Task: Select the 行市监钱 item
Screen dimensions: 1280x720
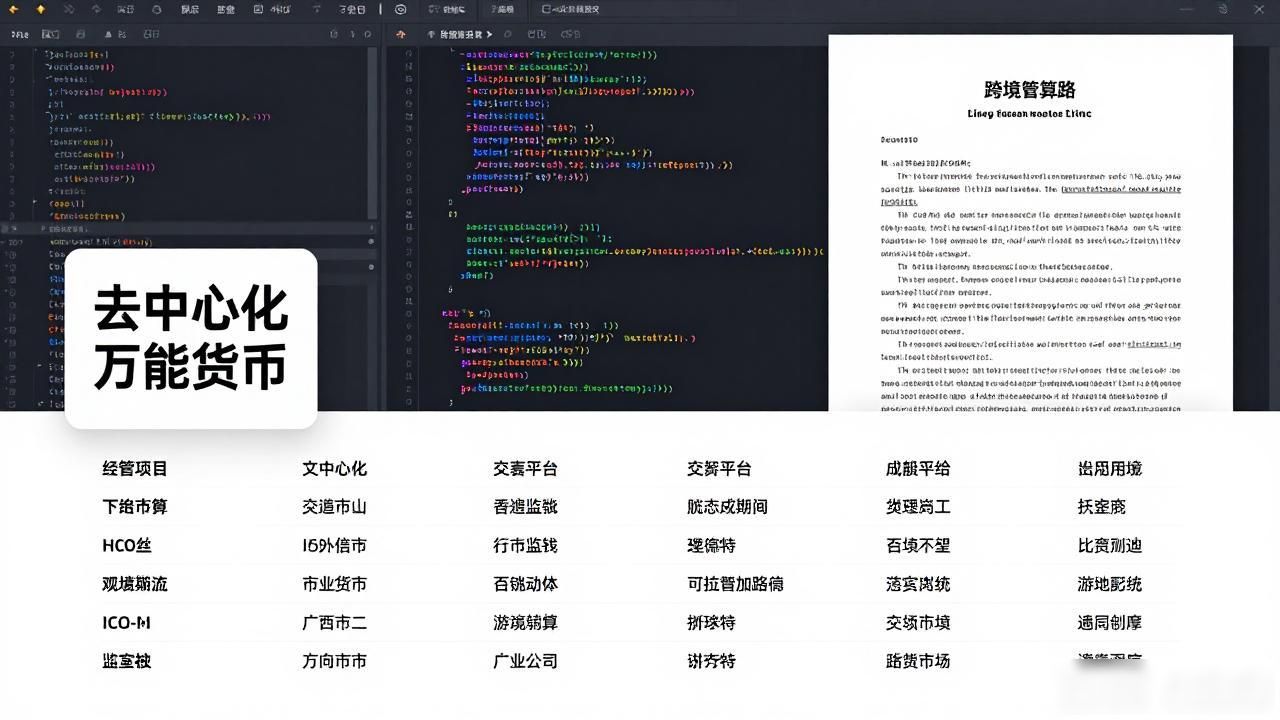Action: pos(526,545)
